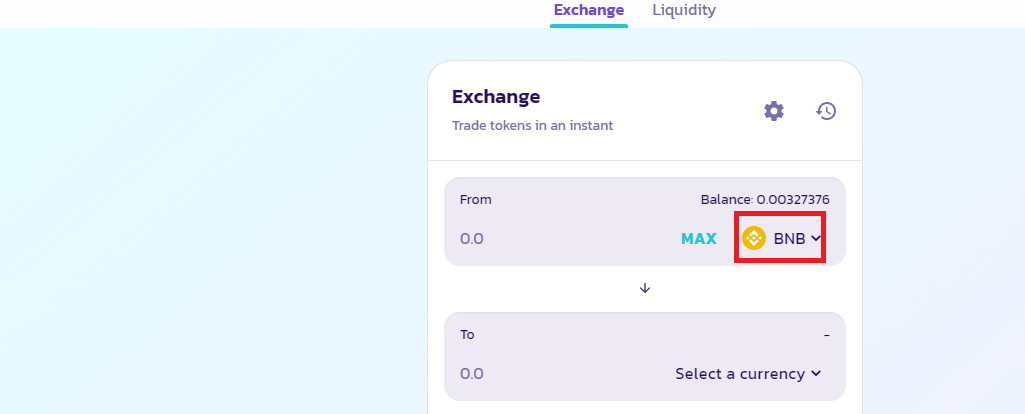Click the swap direction down arrow
1025x414 pixels.
645,288
